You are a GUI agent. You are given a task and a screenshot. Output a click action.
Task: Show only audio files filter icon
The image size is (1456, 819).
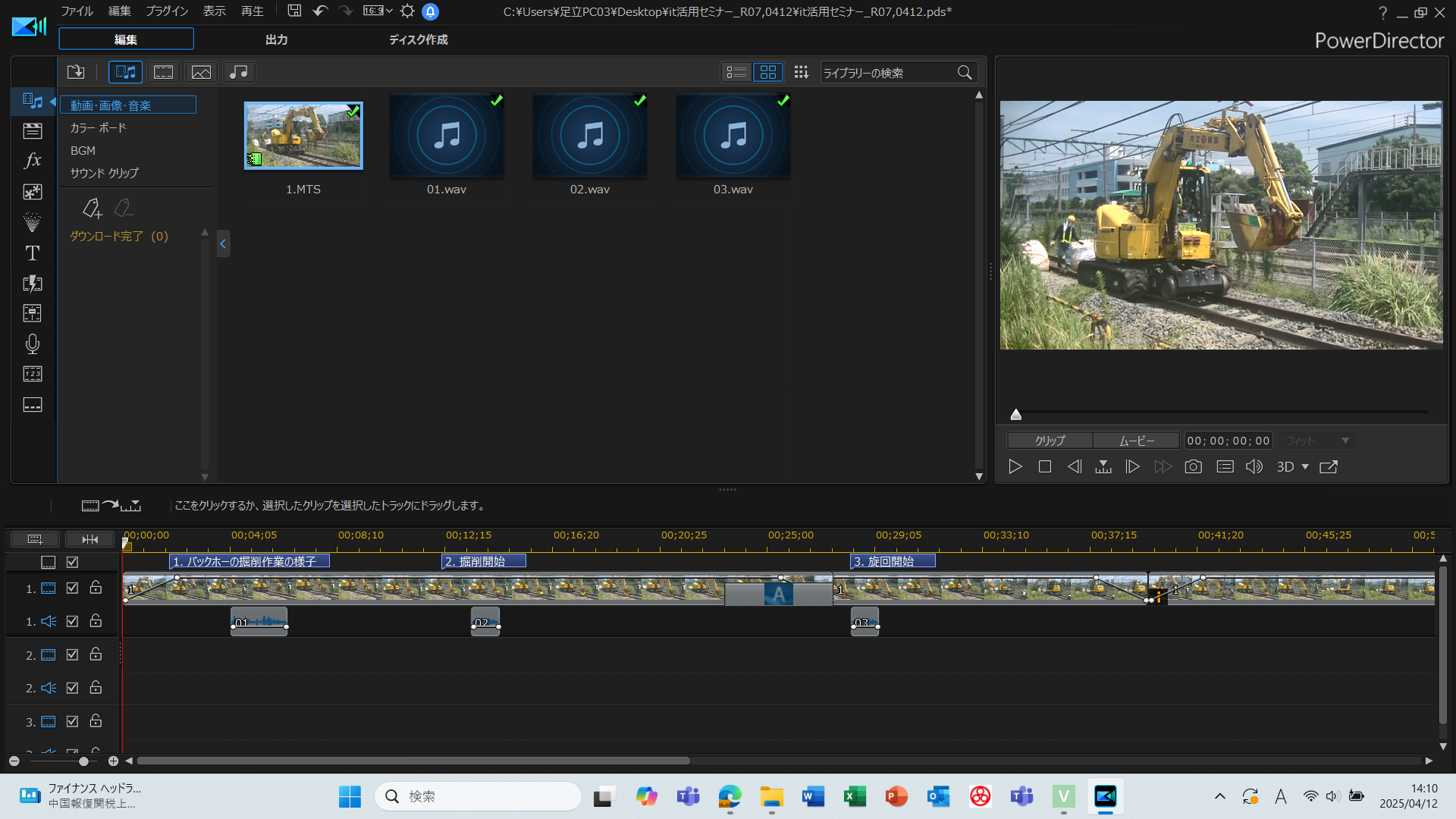point(238,72)
